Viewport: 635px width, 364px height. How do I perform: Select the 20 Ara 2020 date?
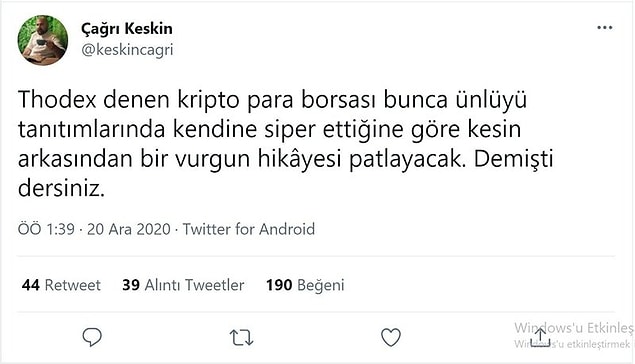point(129,229)
